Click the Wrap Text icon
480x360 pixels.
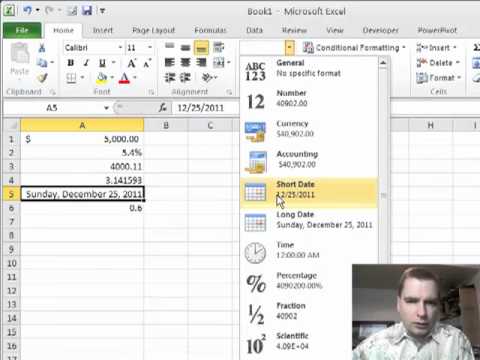pyautogui.click(x=218, y=47)
